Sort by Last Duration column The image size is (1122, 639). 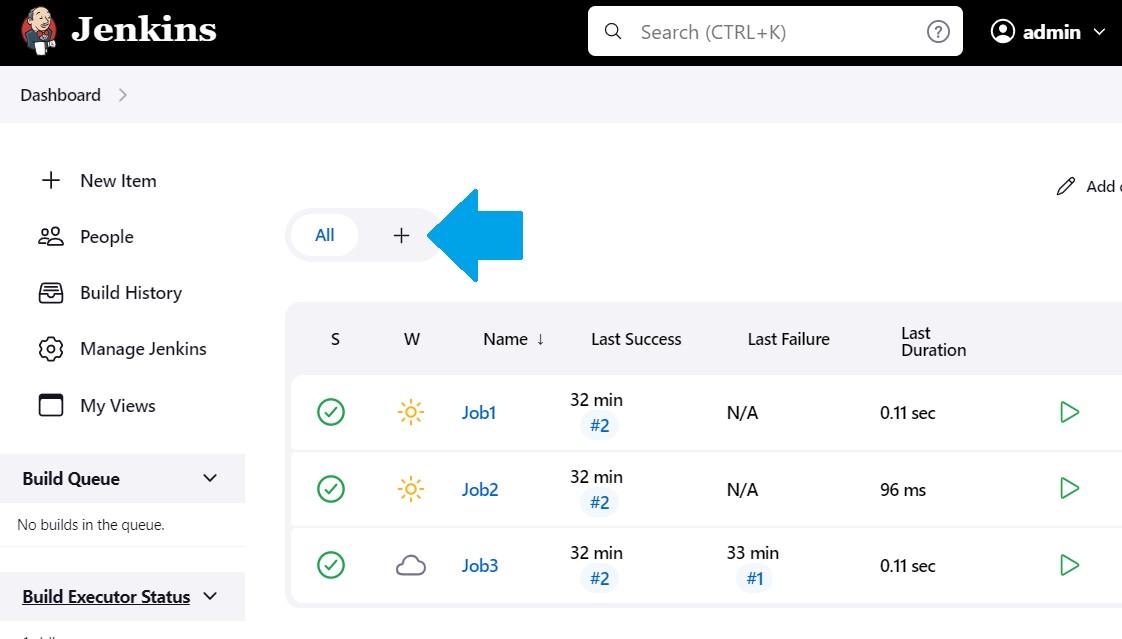pyautogui.click(x=933, y=341)
